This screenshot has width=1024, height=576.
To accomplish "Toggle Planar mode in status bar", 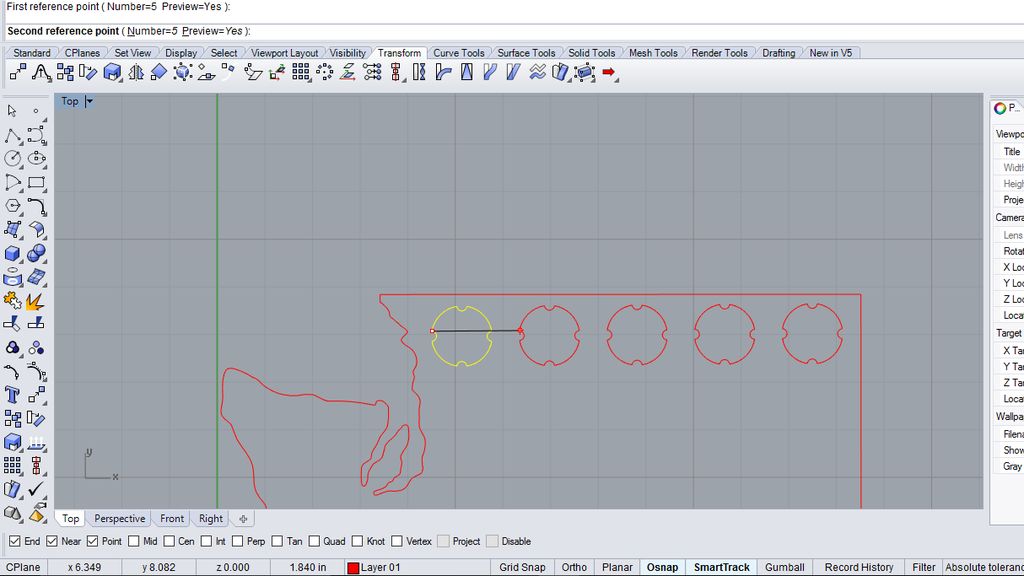I will coord(617,568).
